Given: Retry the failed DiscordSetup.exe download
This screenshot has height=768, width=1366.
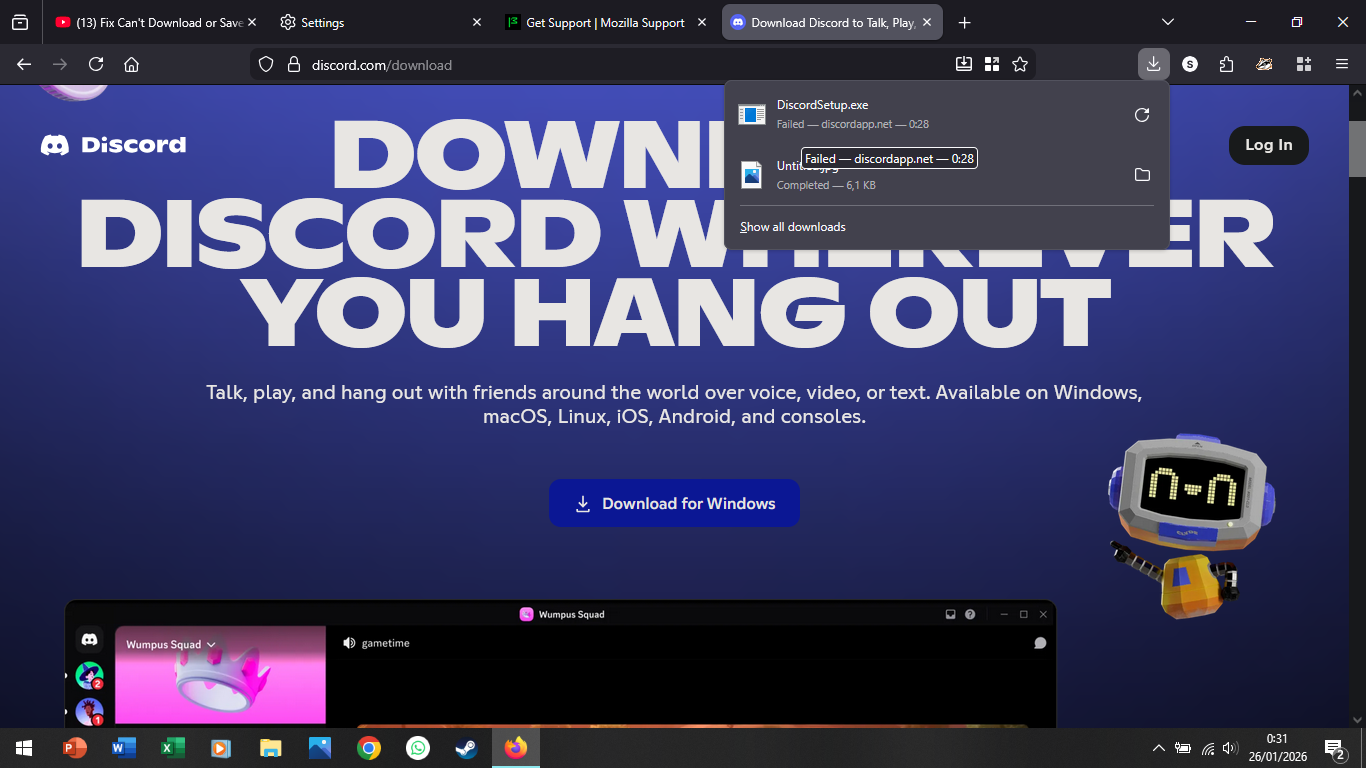Looking at the screenshot, I should click(x=1141, y=115).
